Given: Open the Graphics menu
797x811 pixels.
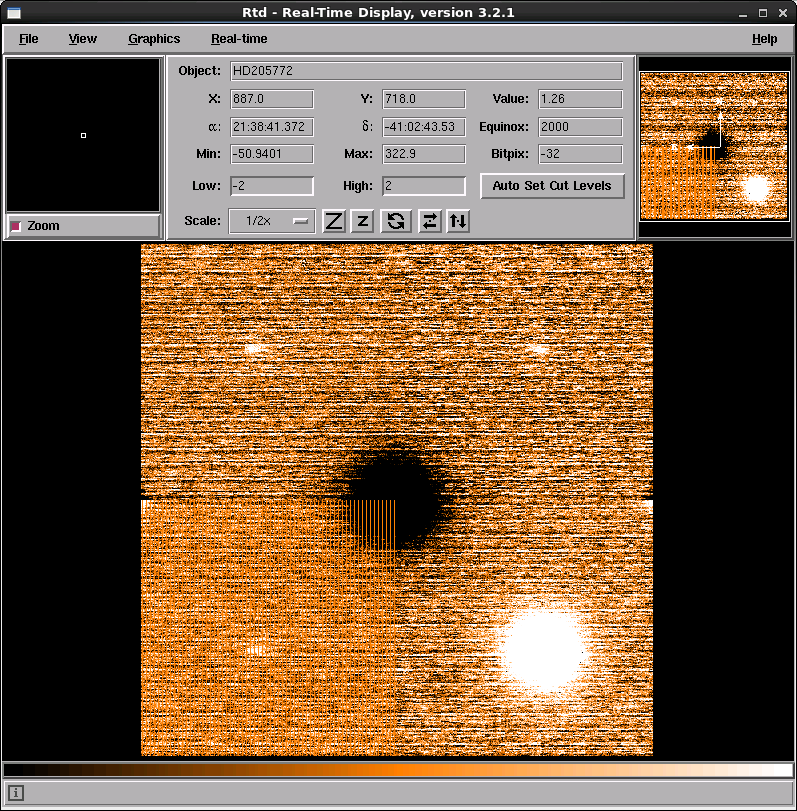Looking at the screenshot, I should pyautogui.click(x=154, y=39).
